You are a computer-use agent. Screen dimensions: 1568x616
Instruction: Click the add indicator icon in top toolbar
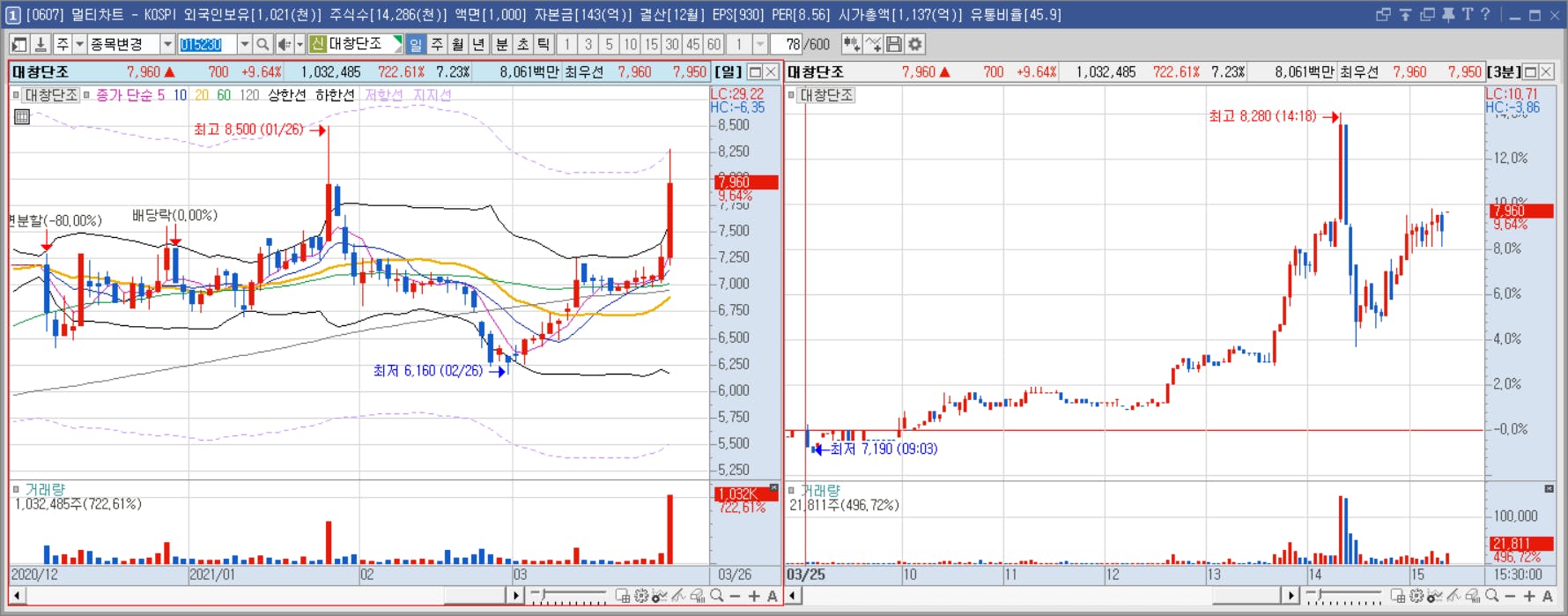(x=851, y=44)
